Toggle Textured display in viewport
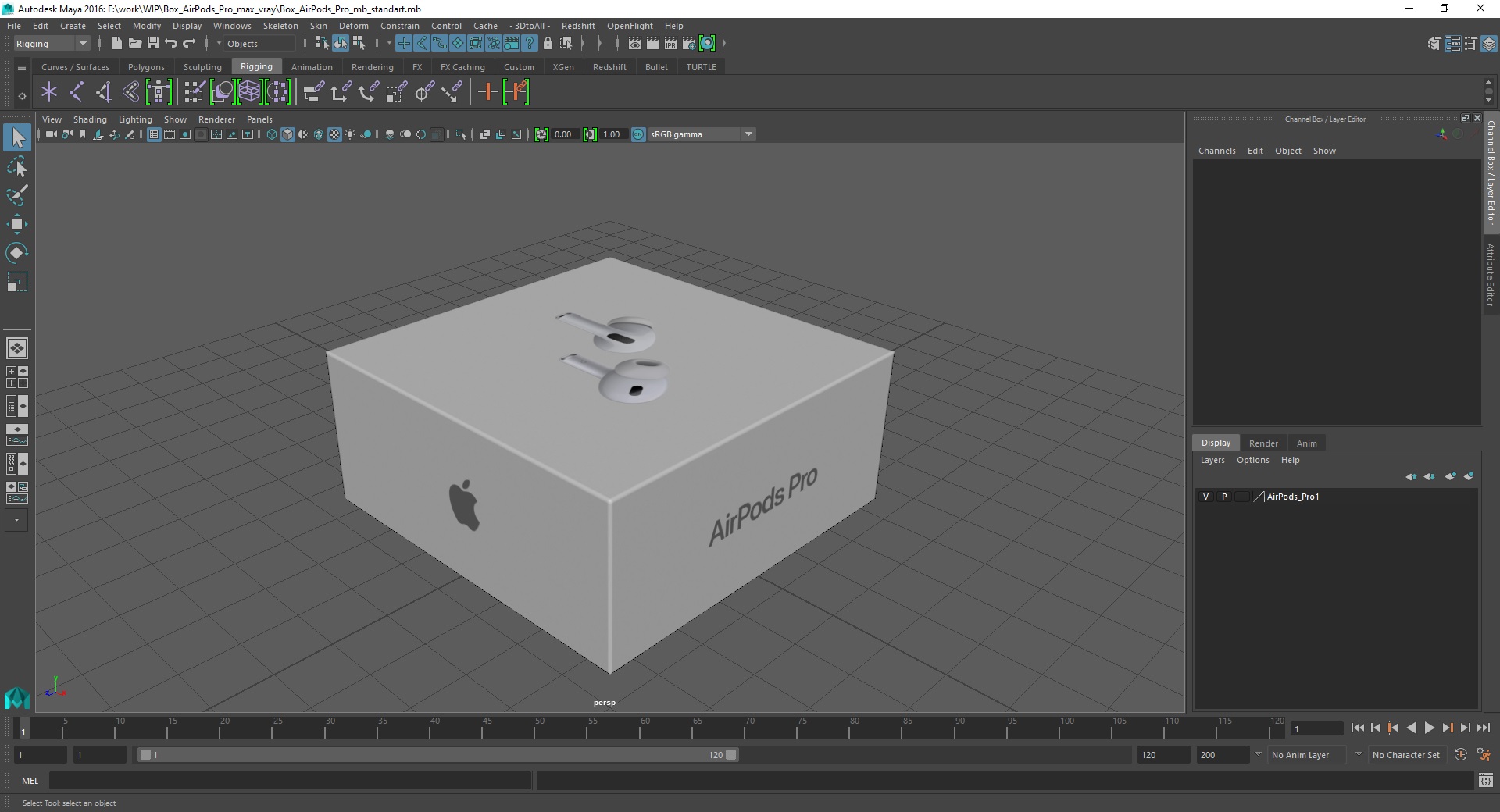 (x=334, y=134)
